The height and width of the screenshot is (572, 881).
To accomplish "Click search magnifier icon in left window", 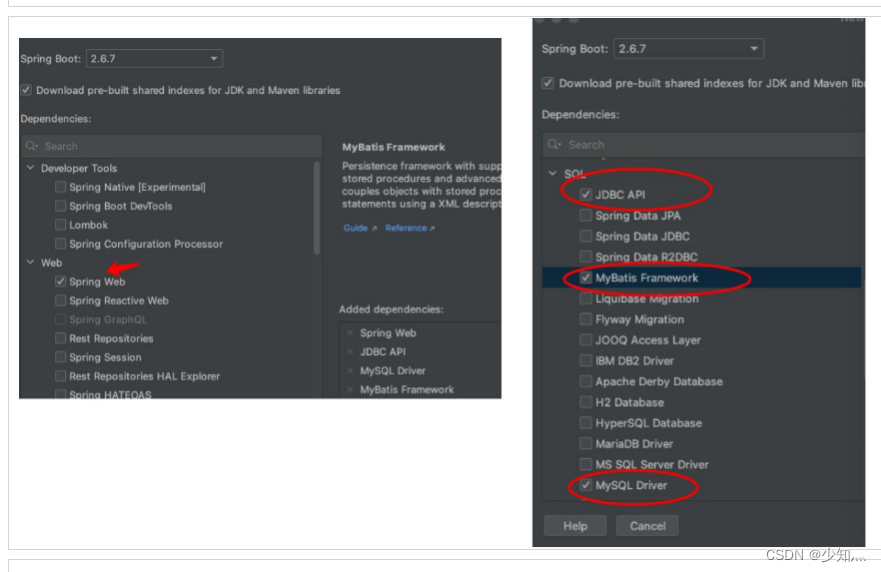I will click(x=31, y=146).
